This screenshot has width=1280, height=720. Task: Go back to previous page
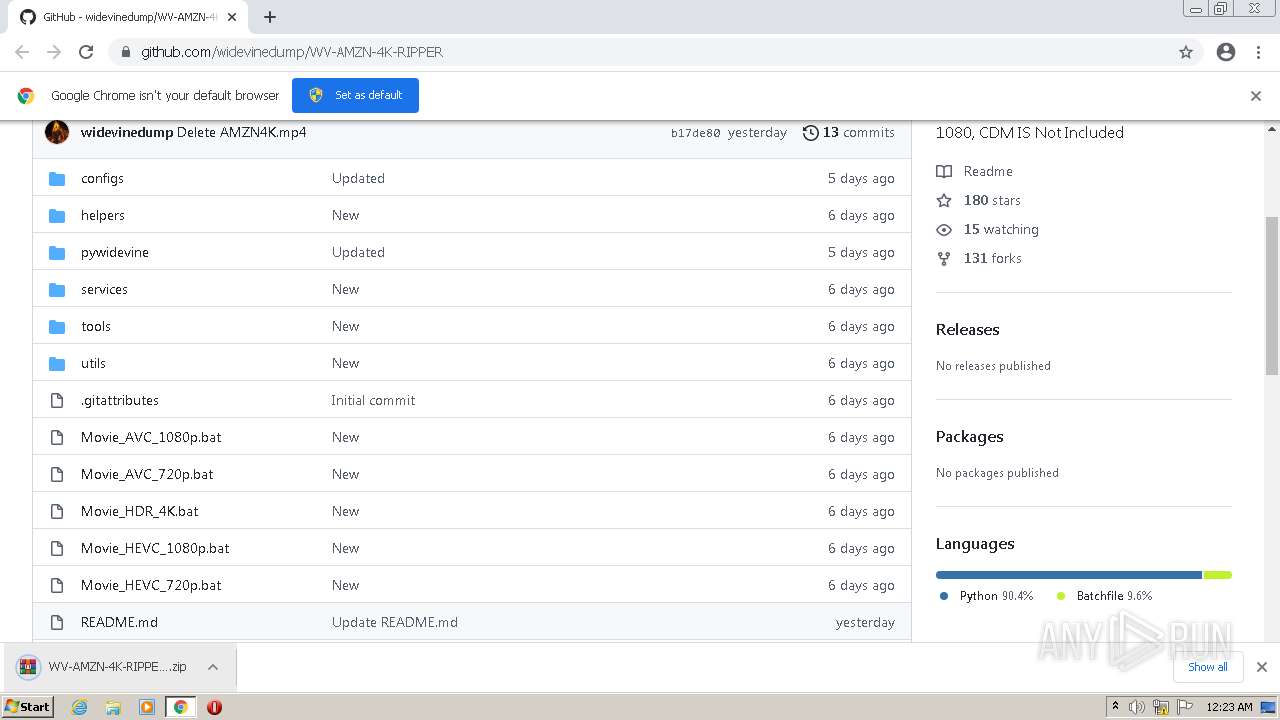22,52
